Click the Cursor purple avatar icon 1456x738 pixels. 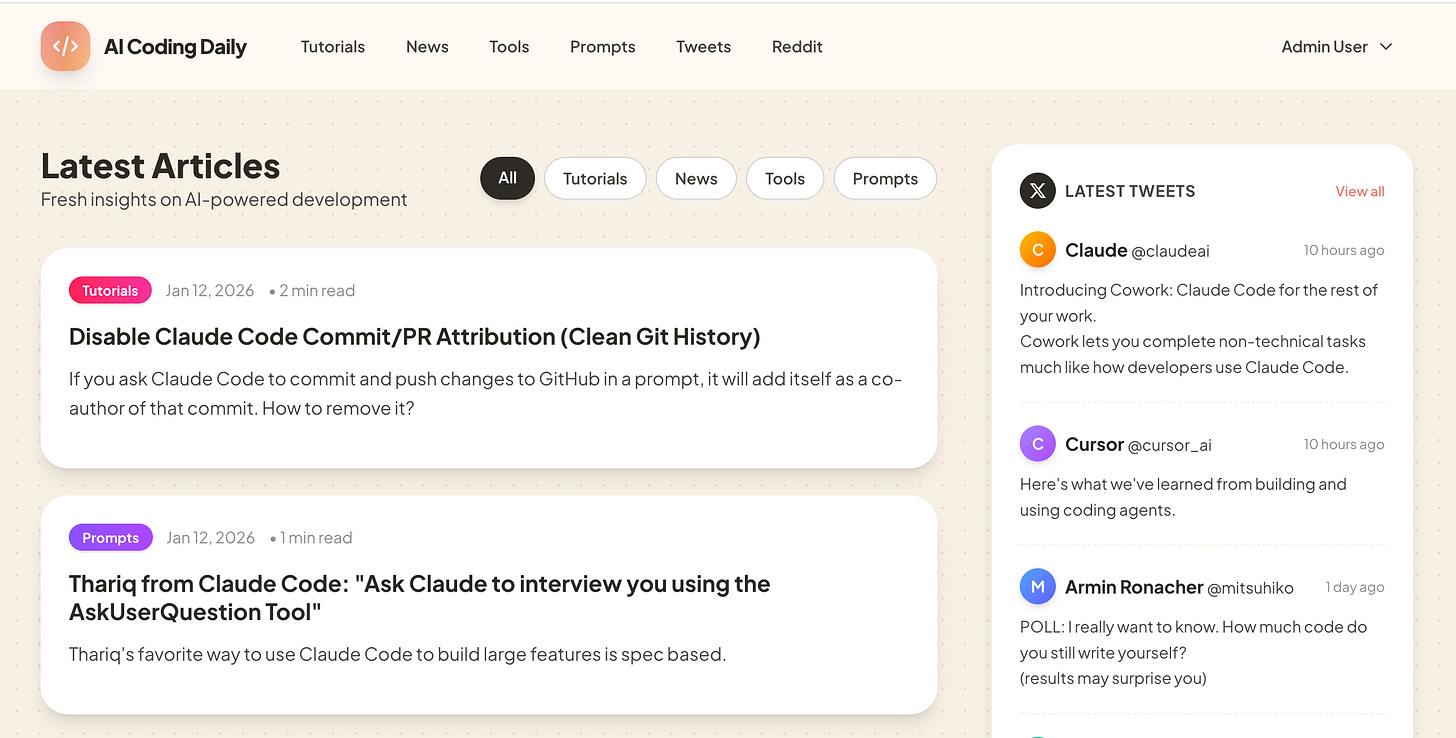(x=1037, y=444)
